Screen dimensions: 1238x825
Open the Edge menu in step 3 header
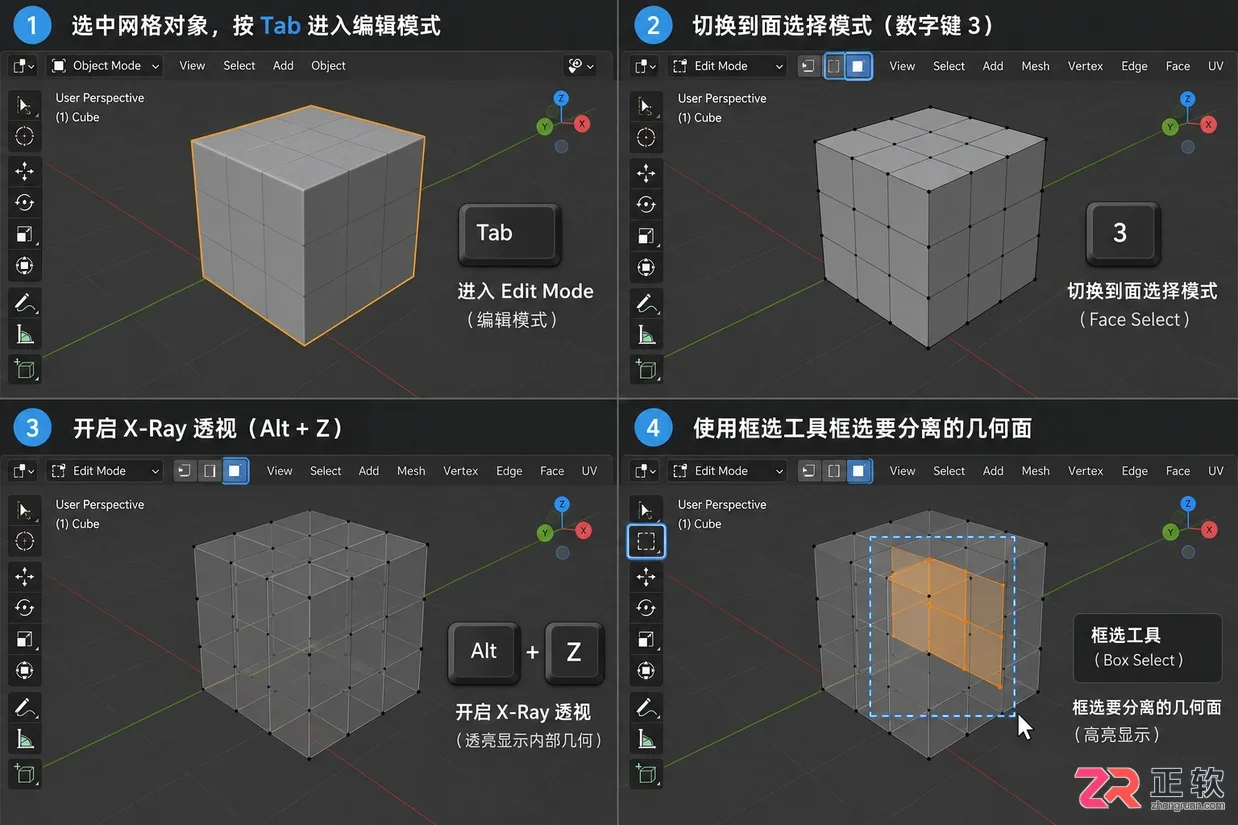pyautogui.click(x=509, y=470)
